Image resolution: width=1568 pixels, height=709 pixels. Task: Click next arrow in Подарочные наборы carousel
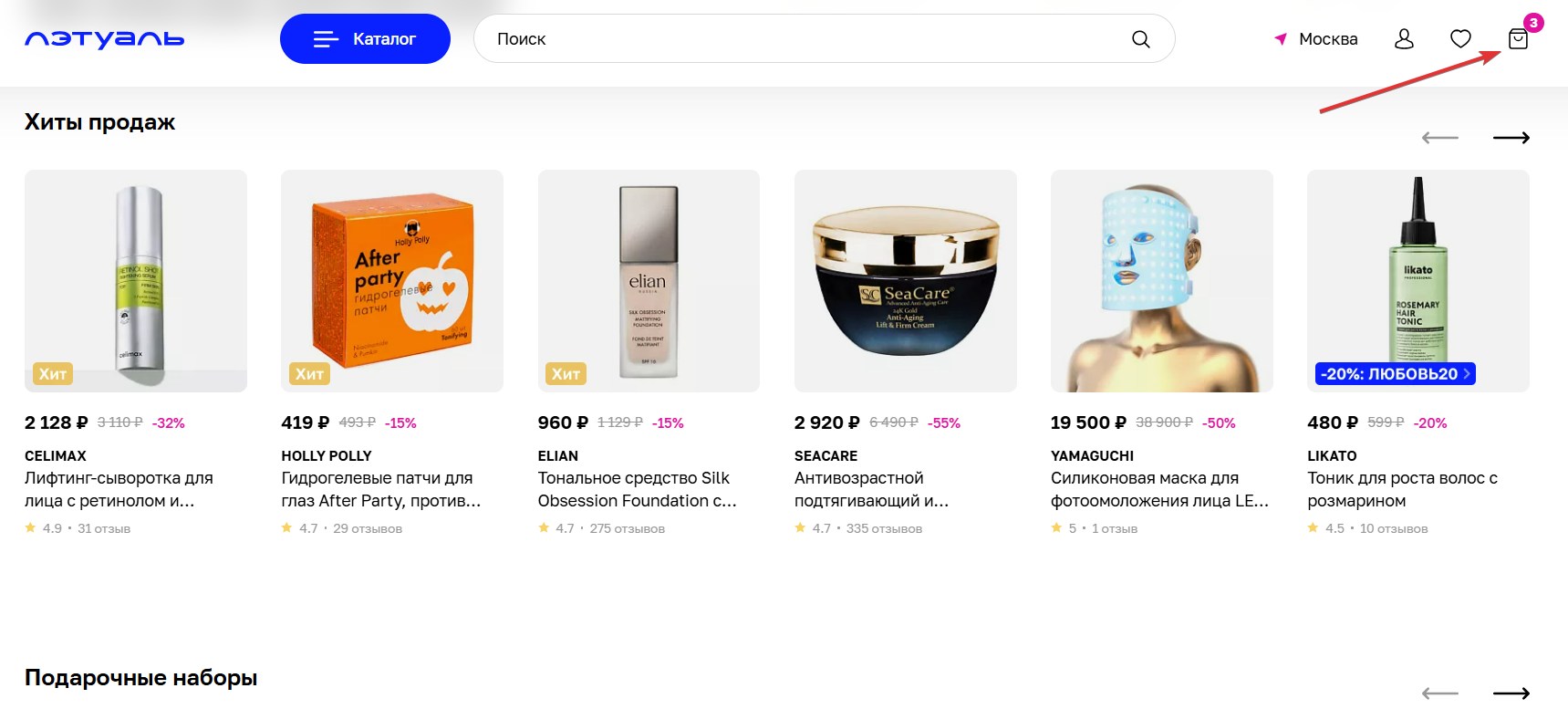[1511, 693]
